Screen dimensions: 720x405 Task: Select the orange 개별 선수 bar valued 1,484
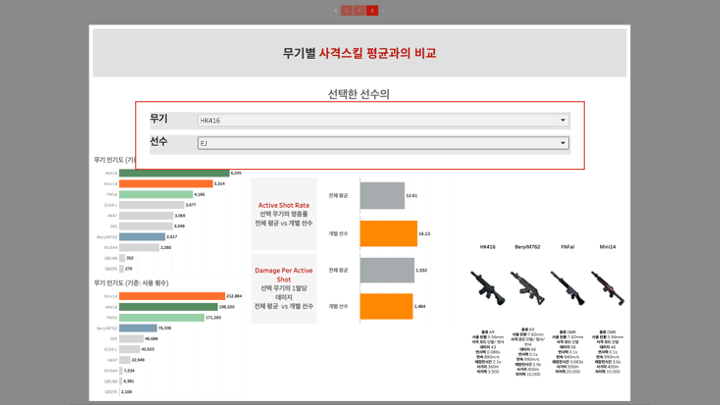[387, 306]
